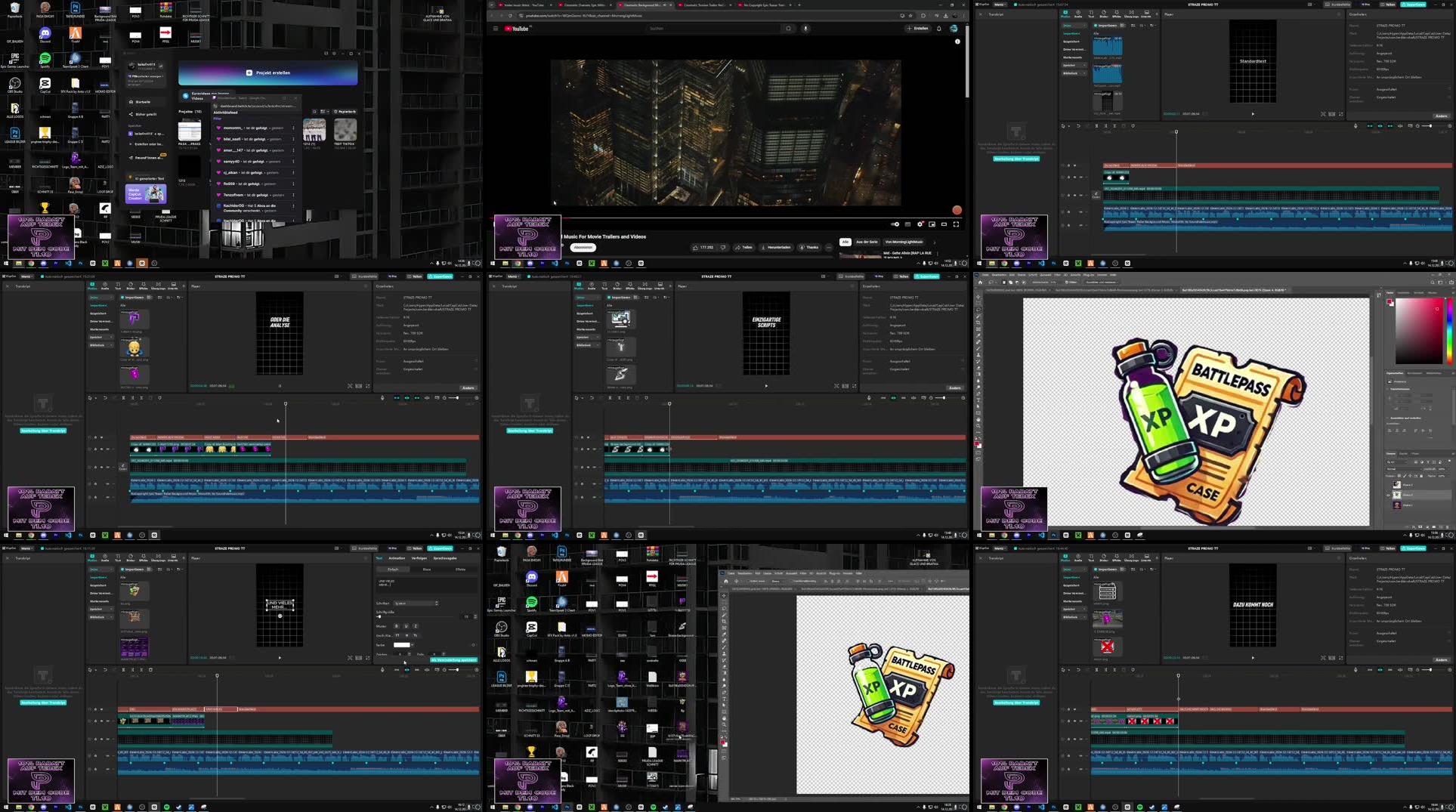The image size is (1456, 812).
Task: Start YouTube voice search with microphone
Action: 805,29
